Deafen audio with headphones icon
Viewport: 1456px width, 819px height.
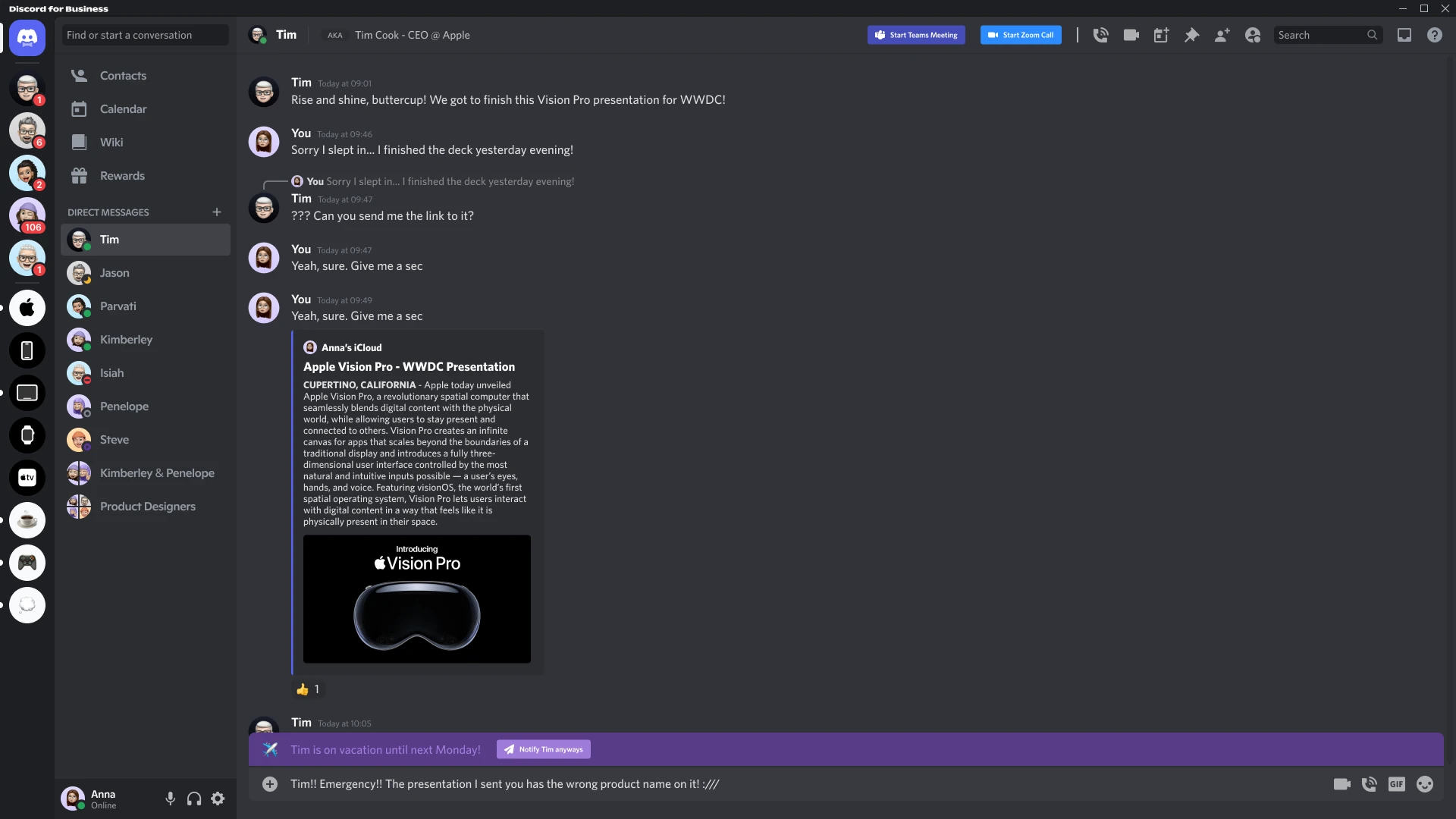194,799
